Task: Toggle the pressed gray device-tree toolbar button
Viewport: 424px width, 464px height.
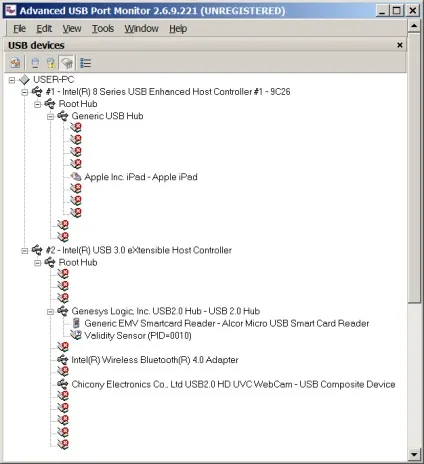Action: click(67, 63)
